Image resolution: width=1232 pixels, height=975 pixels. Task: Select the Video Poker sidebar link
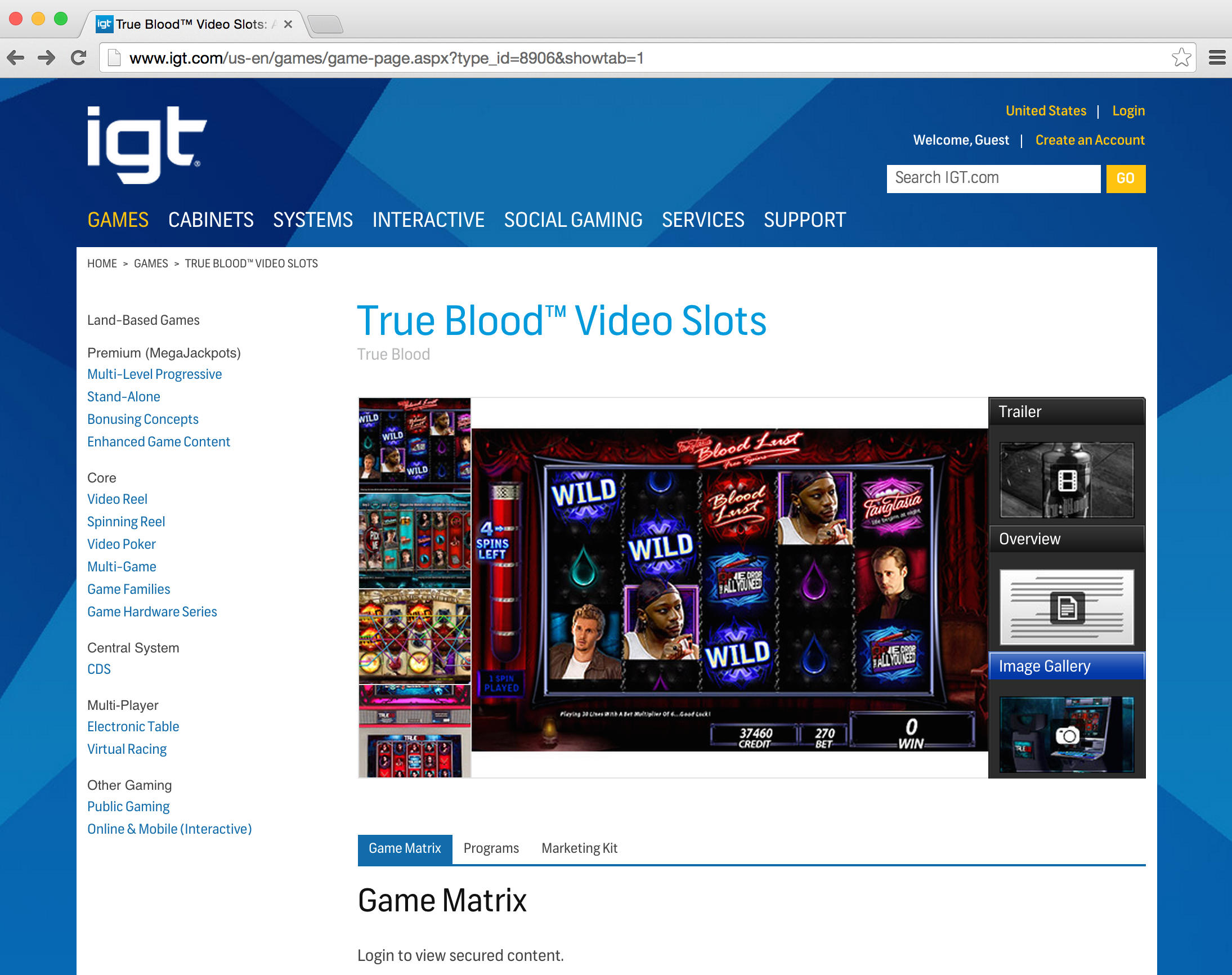point(121,543)
